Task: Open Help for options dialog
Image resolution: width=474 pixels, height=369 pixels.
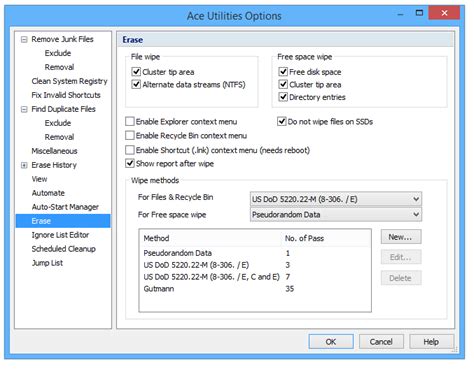Action: 431,342
